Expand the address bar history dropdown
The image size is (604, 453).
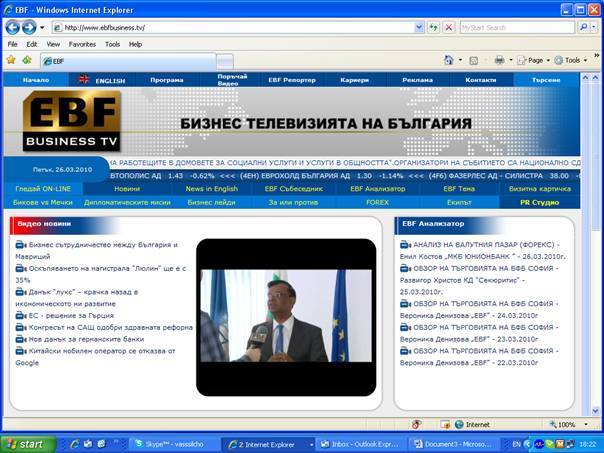click(x=419, y=28)
